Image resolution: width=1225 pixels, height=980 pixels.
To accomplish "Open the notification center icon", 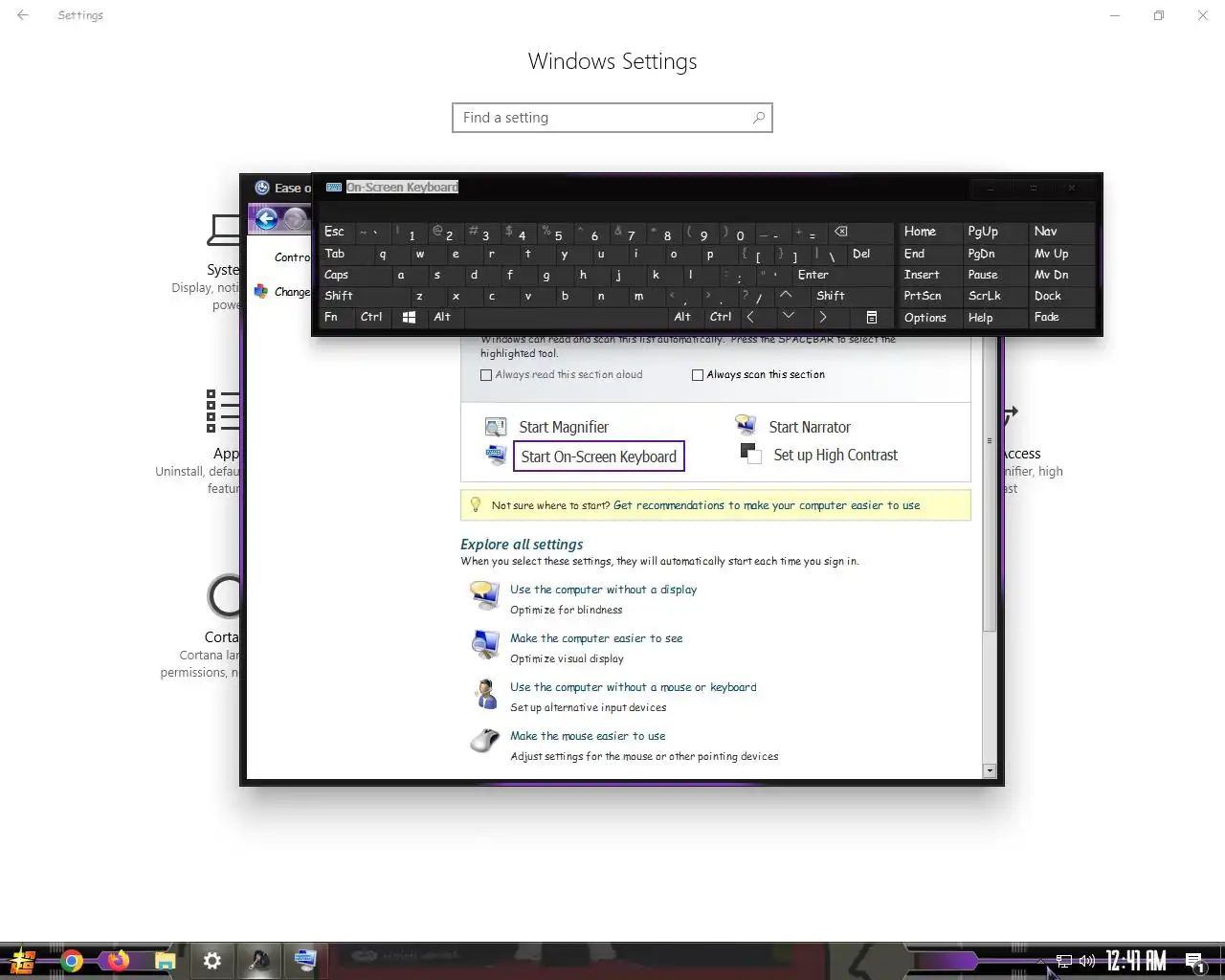I will coord(1194,962).
